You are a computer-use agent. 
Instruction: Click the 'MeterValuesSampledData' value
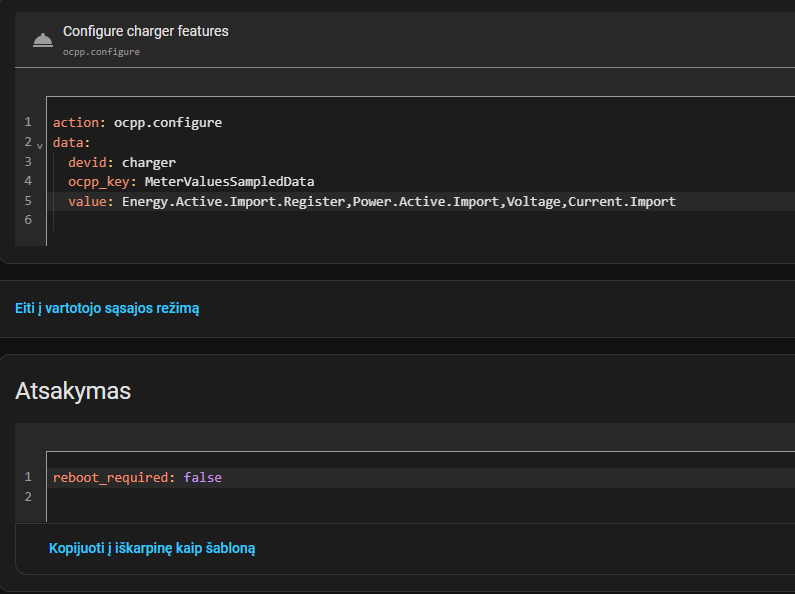click(229, 182)
